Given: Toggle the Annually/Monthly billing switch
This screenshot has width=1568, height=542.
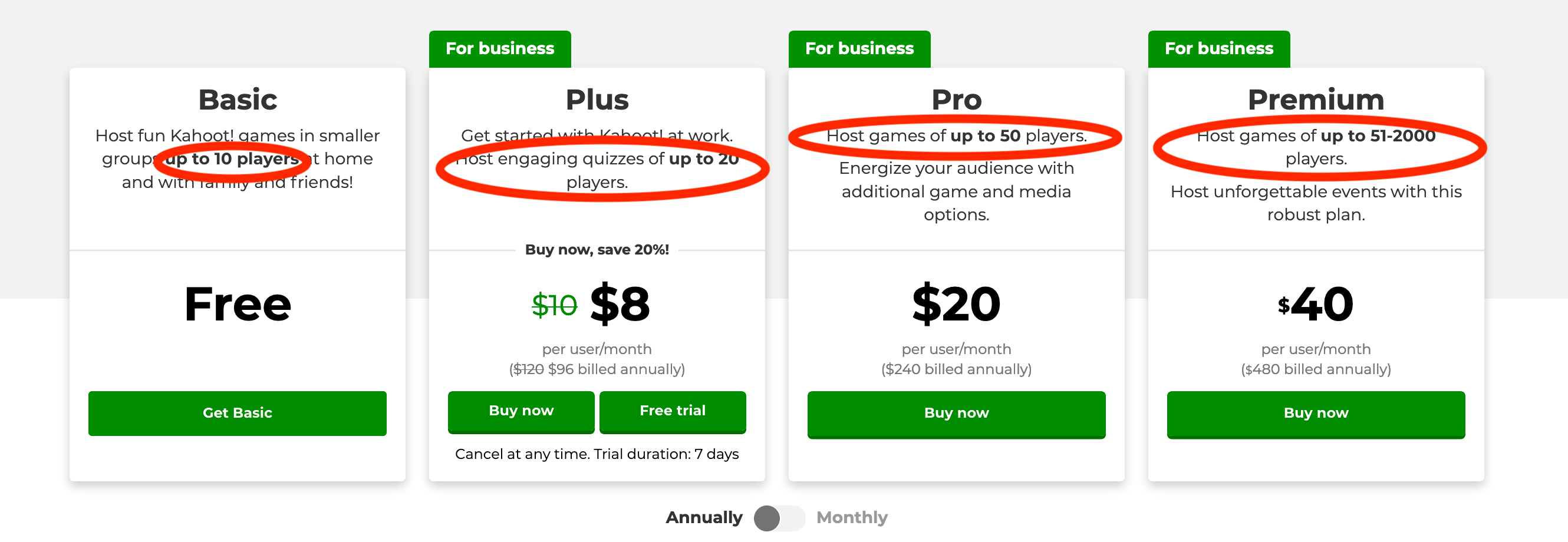Looking at the screenshot, I should pyautogui.click(x=779, y=518).
